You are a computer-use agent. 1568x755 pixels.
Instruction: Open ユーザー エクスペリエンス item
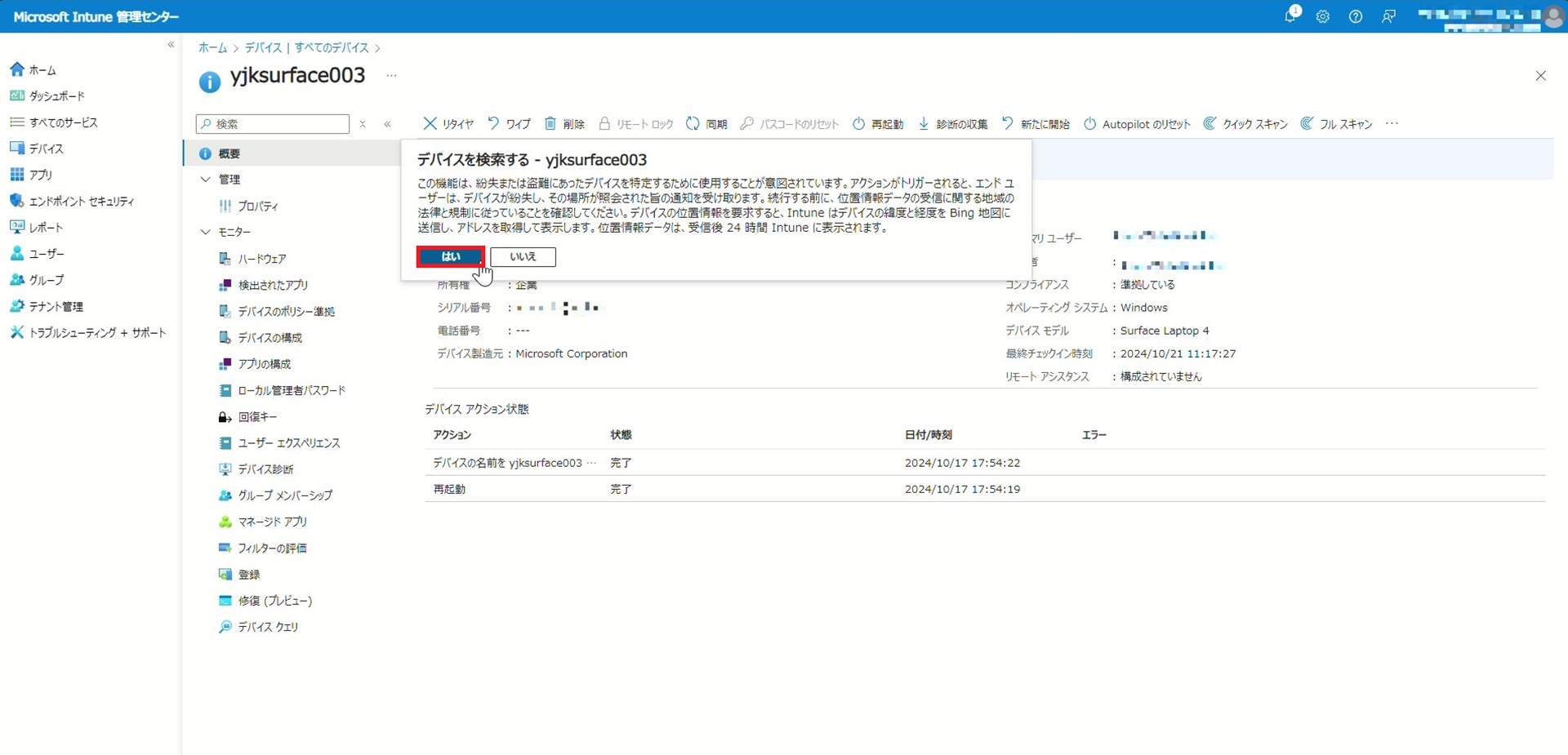pyautogui.click(x=279, y=443)
